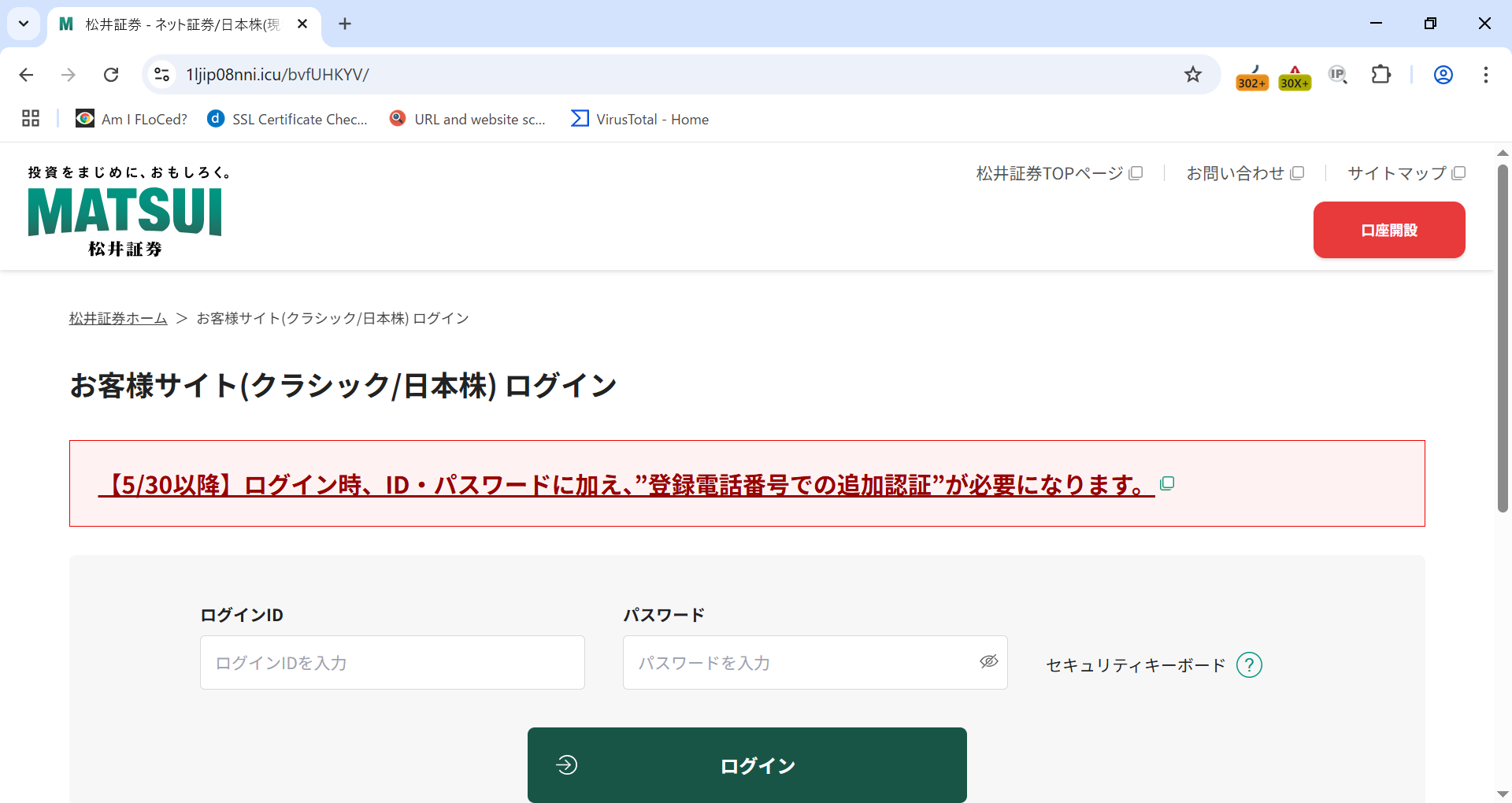Image resolution: width=1512 pixels, height=803 pixels.
Task: Open お問い合わせ link
Action: (x=1245, y=173)
